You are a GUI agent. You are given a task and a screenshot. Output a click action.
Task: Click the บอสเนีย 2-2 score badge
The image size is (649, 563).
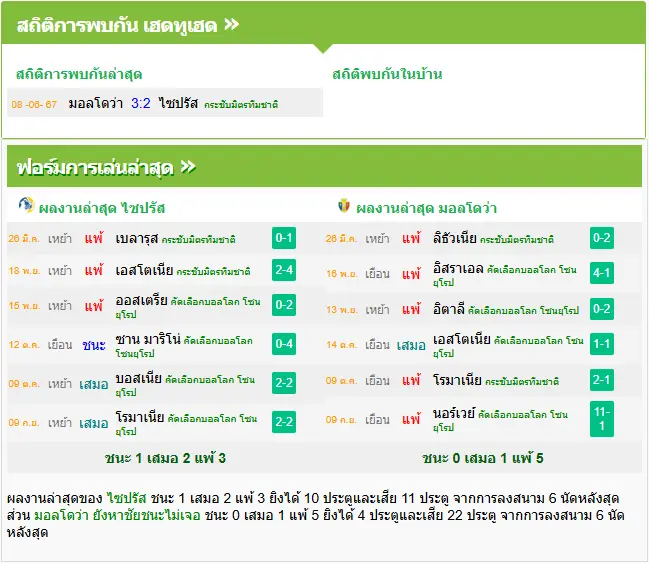click(x=284, y=383)
